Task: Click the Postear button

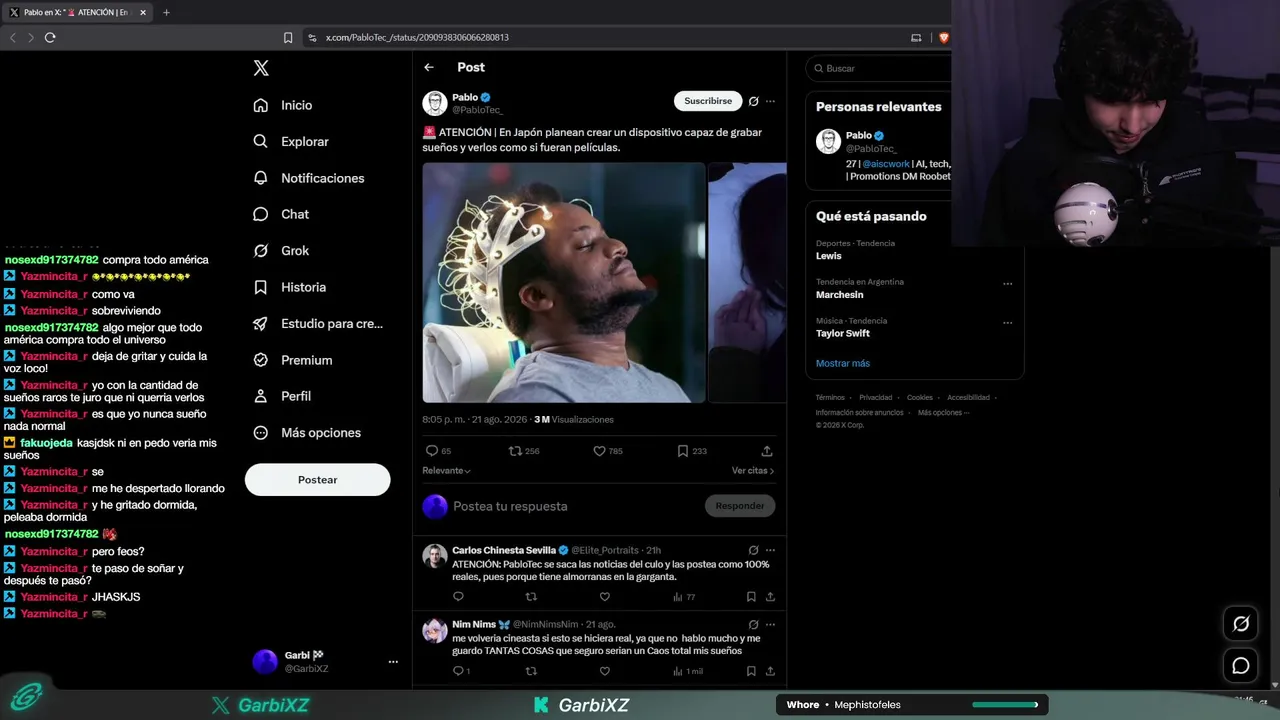Action: [318, 480]
